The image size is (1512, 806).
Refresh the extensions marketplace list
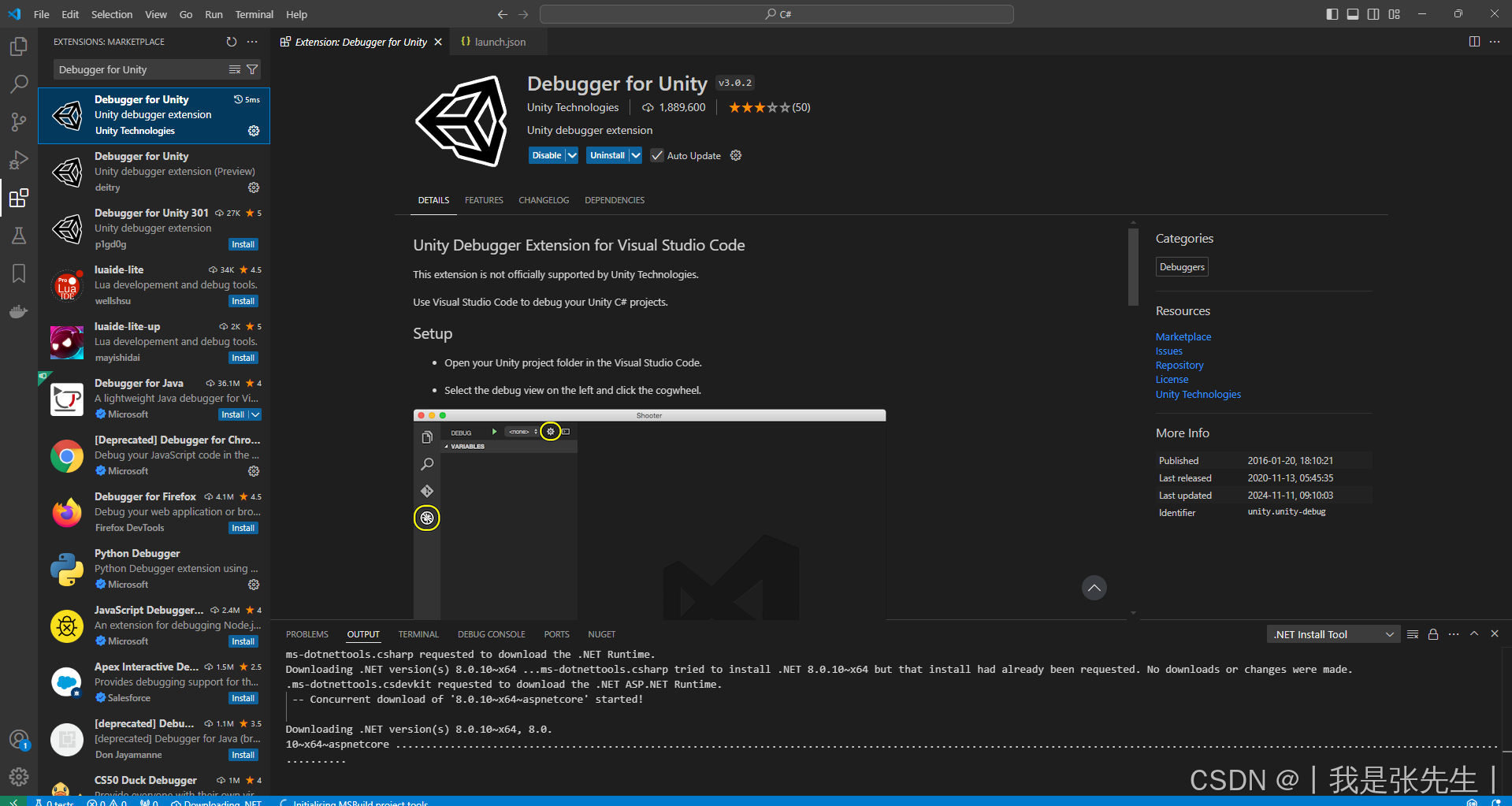tap(232, 42)
